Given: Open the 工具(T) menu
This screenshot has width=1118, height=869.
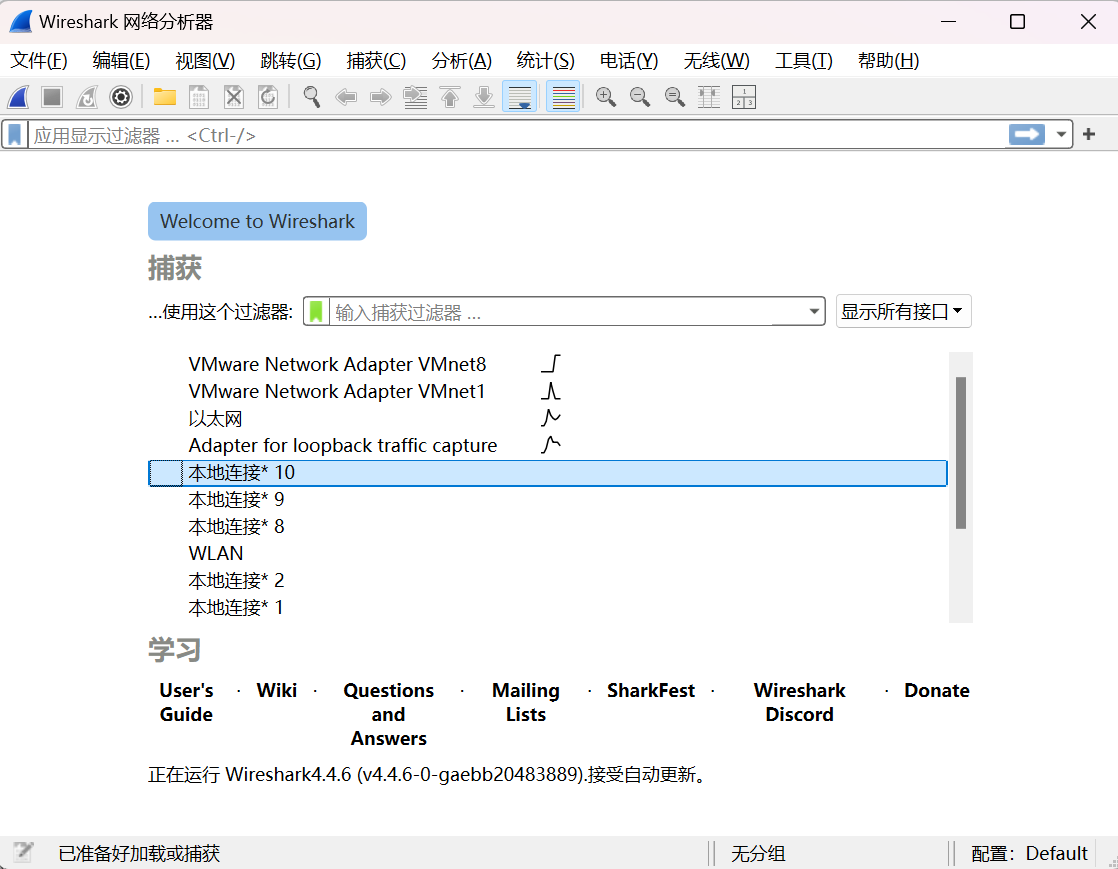Looking at the screenshot, I should 804,61.
